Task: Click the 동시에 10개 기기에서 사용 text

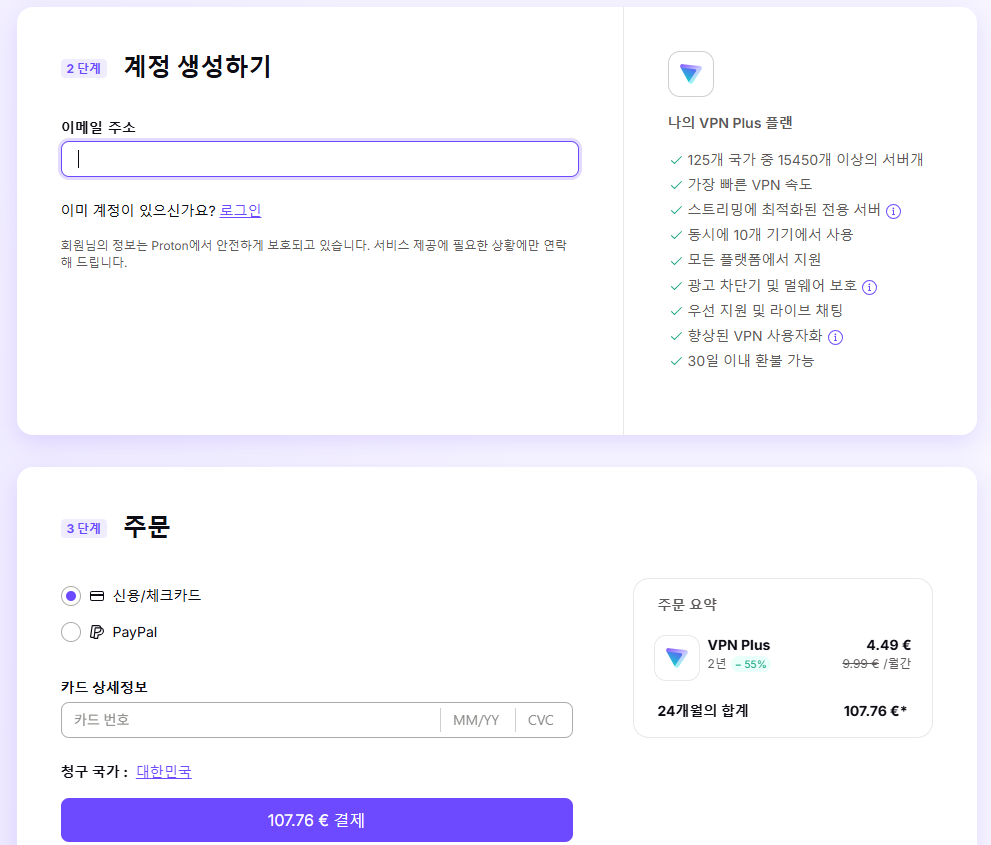Action: click(x=770, y=234)
